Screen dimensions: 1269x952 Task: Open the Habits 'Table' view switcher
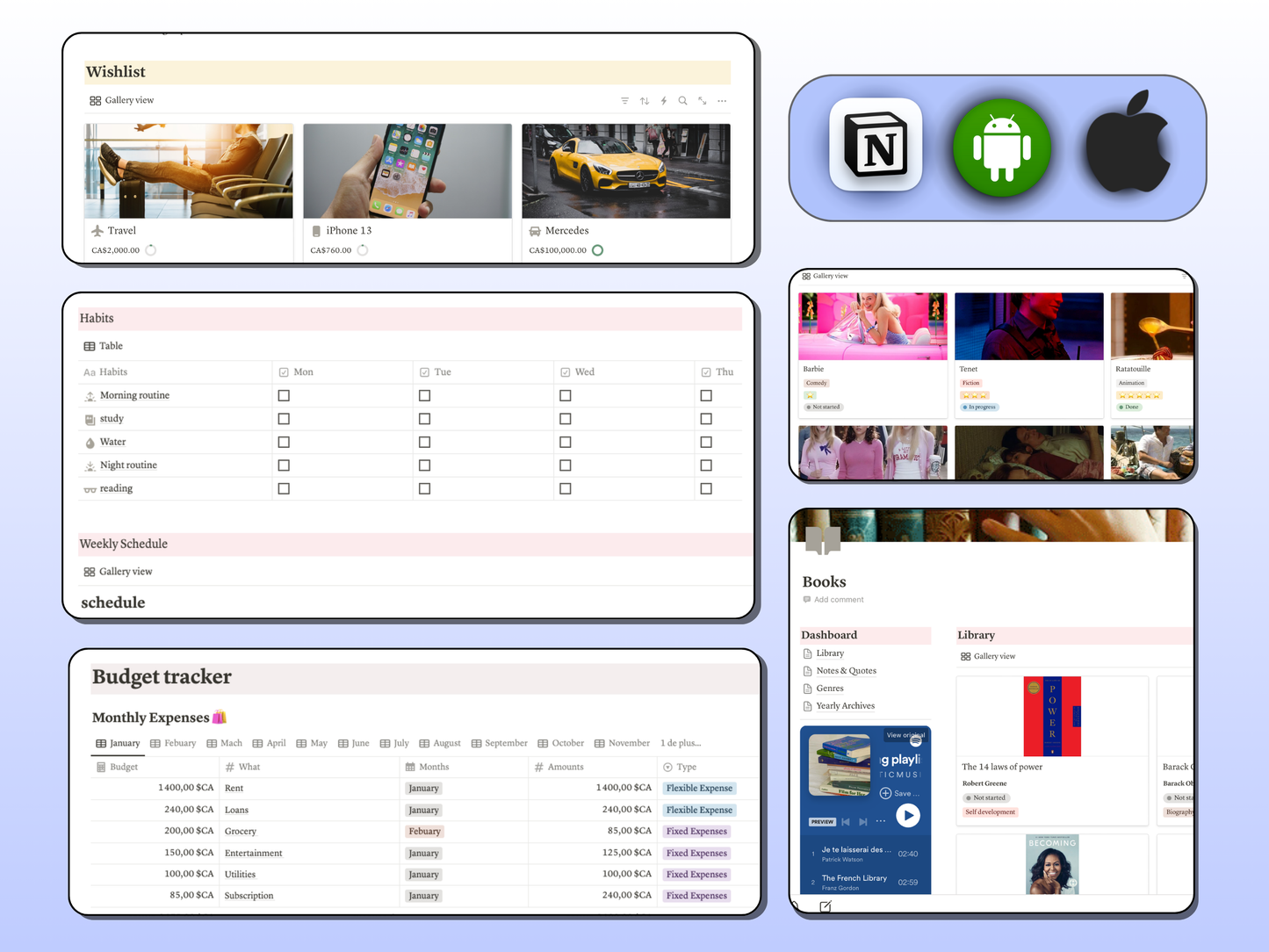[104, 346]
